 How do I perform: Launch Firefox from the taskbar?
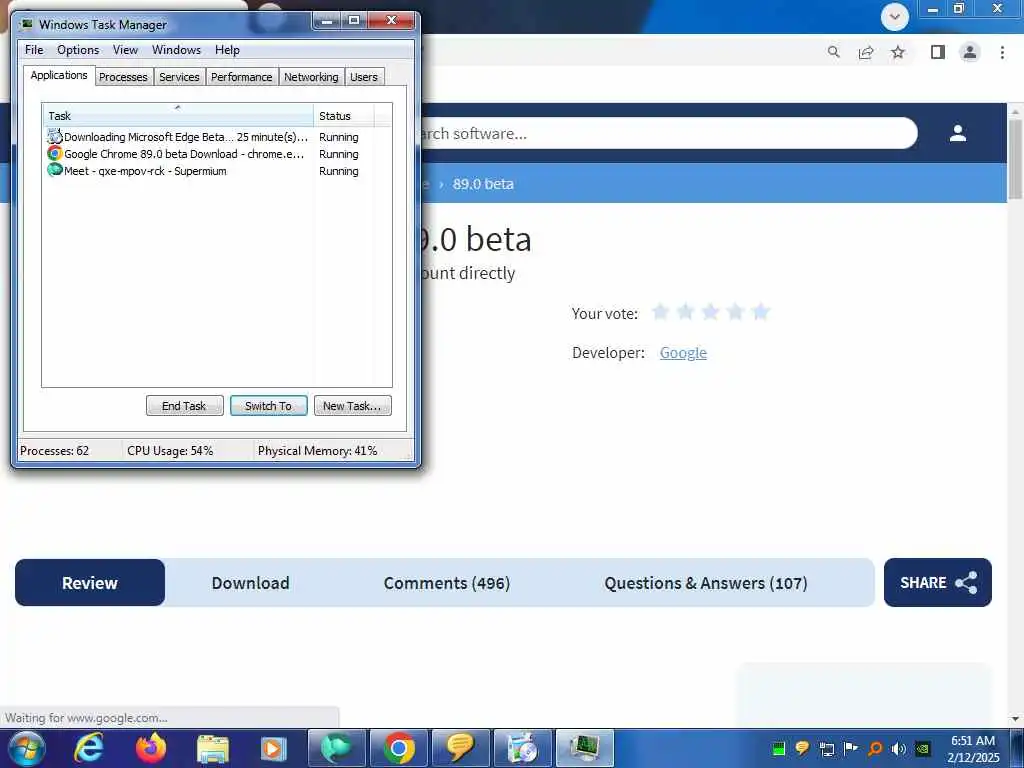point(151,748)
